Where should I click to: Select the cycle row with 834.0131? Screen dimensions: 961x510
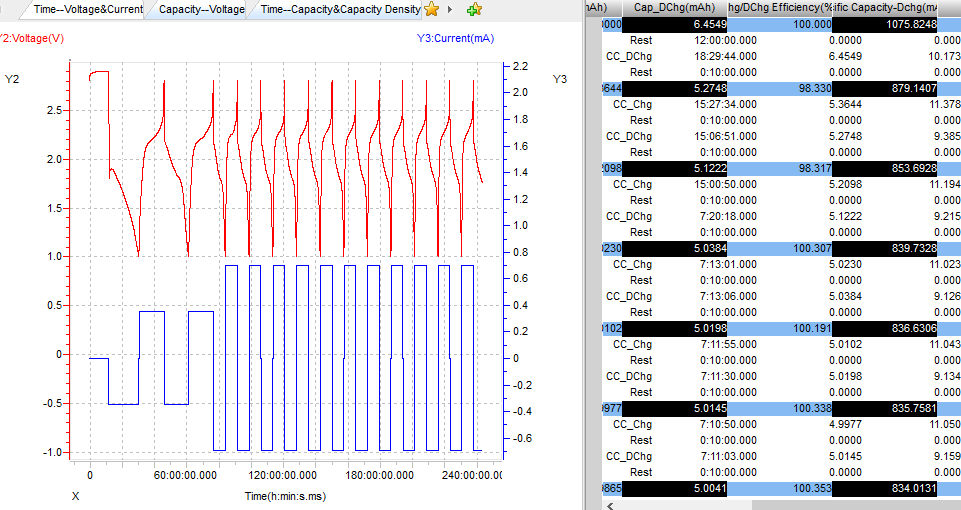click(781, 489)
